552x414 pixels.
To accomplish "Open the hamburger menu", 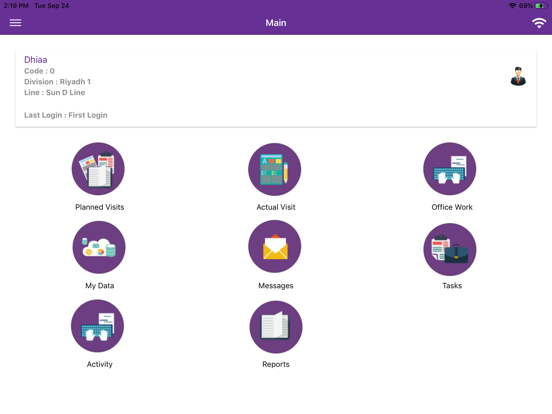I will click(x=15, y=23).
